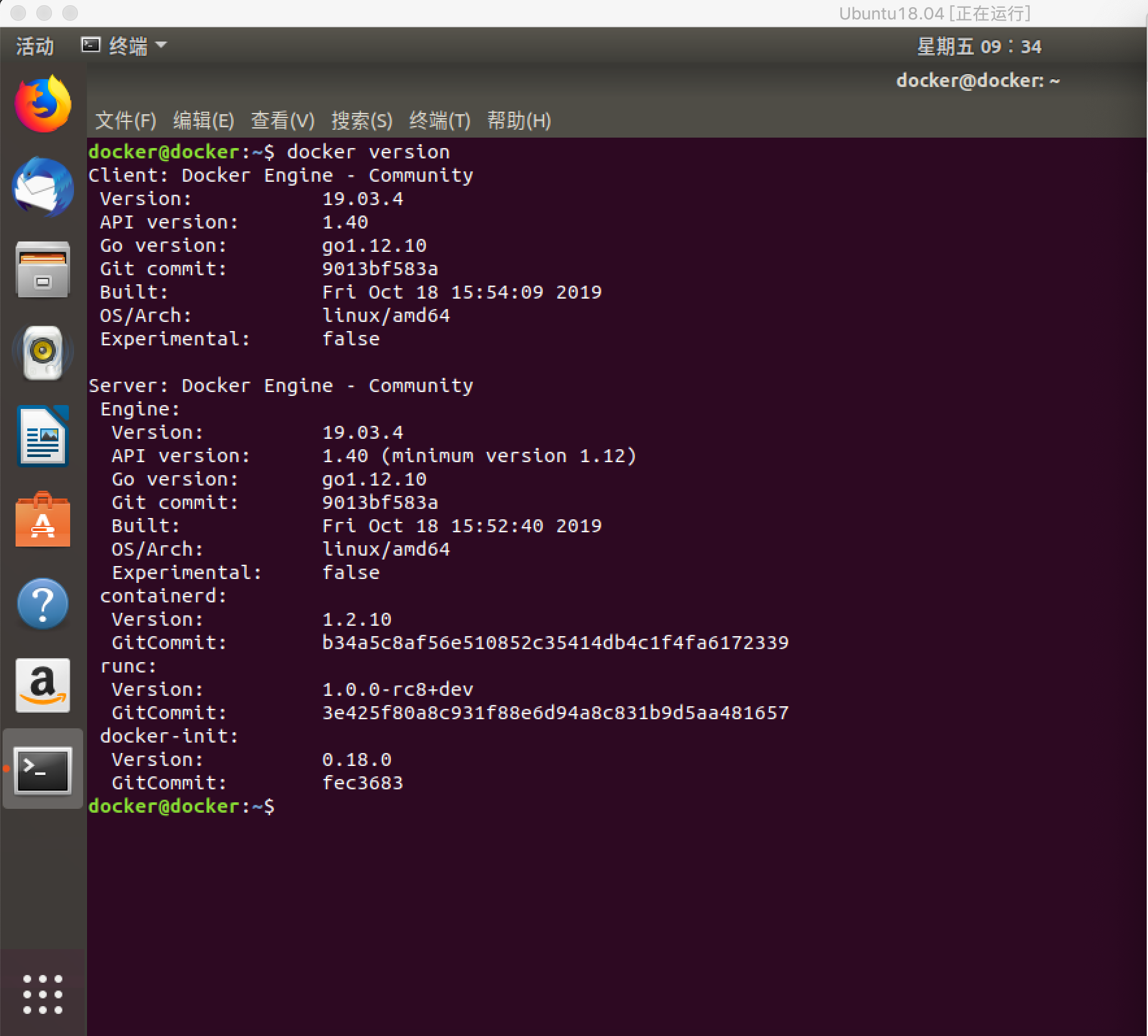Open the clock showing 星期五 09:34
This screenshot has width=1148, height=1036.
coord(979,47)
